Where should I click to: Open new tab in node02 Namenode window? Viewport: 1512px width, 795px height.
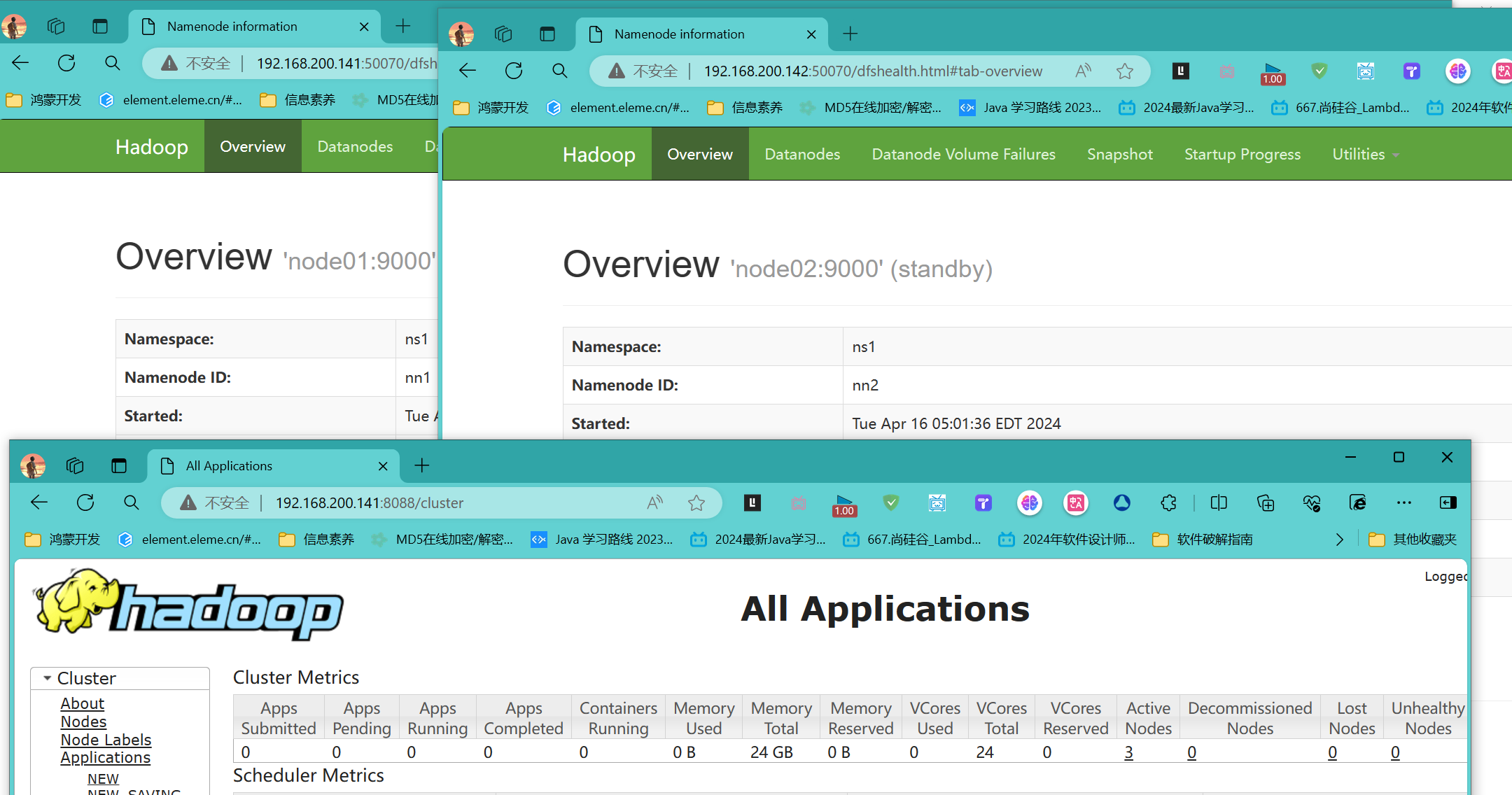pos(850,34)
